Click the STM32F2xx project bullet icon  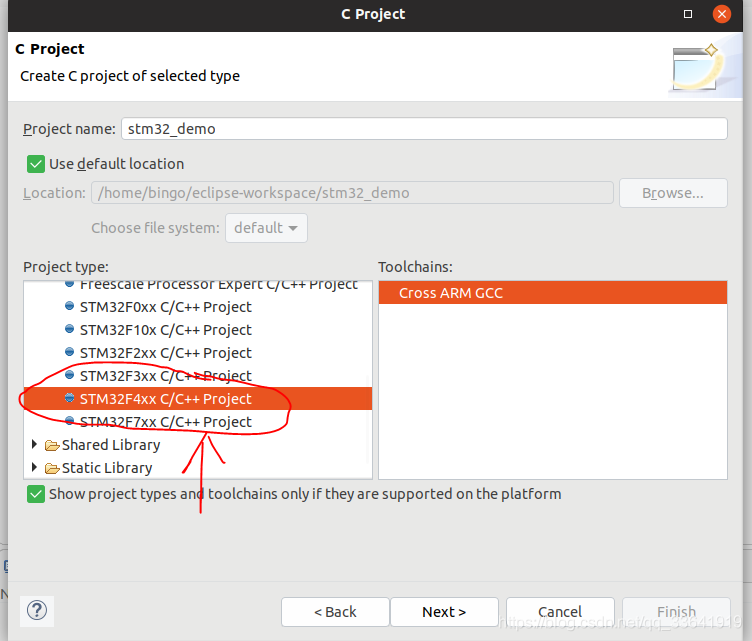tap(70, 353)
